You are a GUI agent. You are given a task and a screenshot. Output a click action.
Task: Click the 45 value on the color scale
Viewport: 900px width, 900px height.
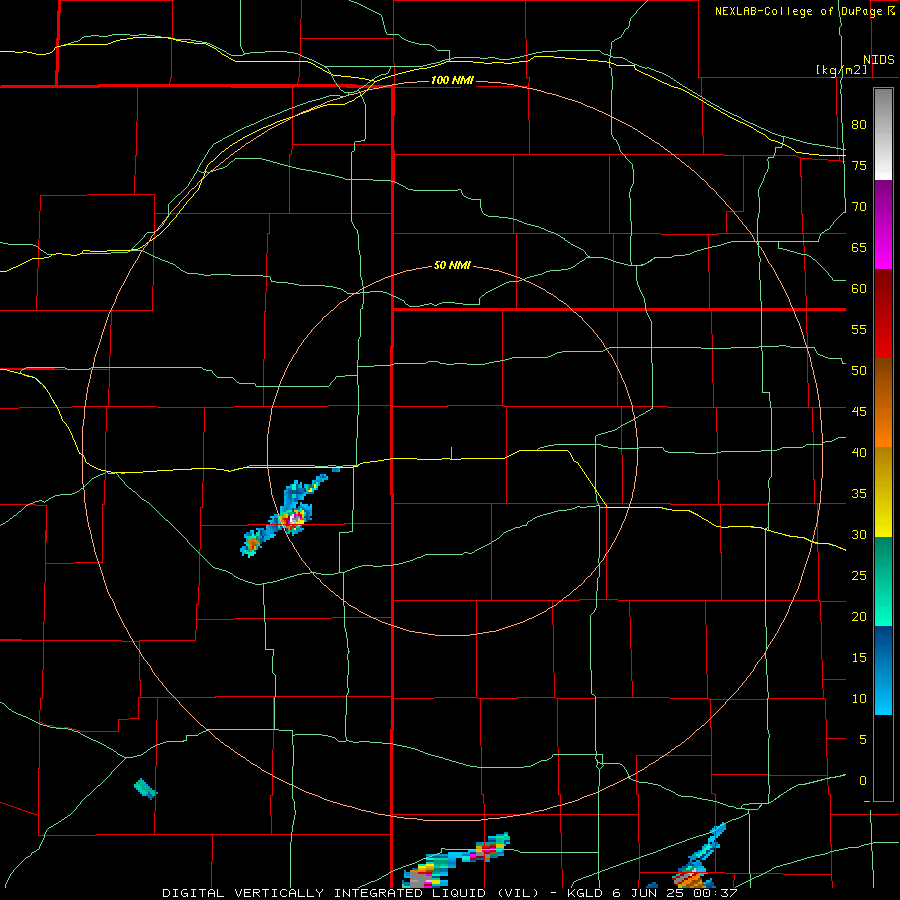[859, 412]
